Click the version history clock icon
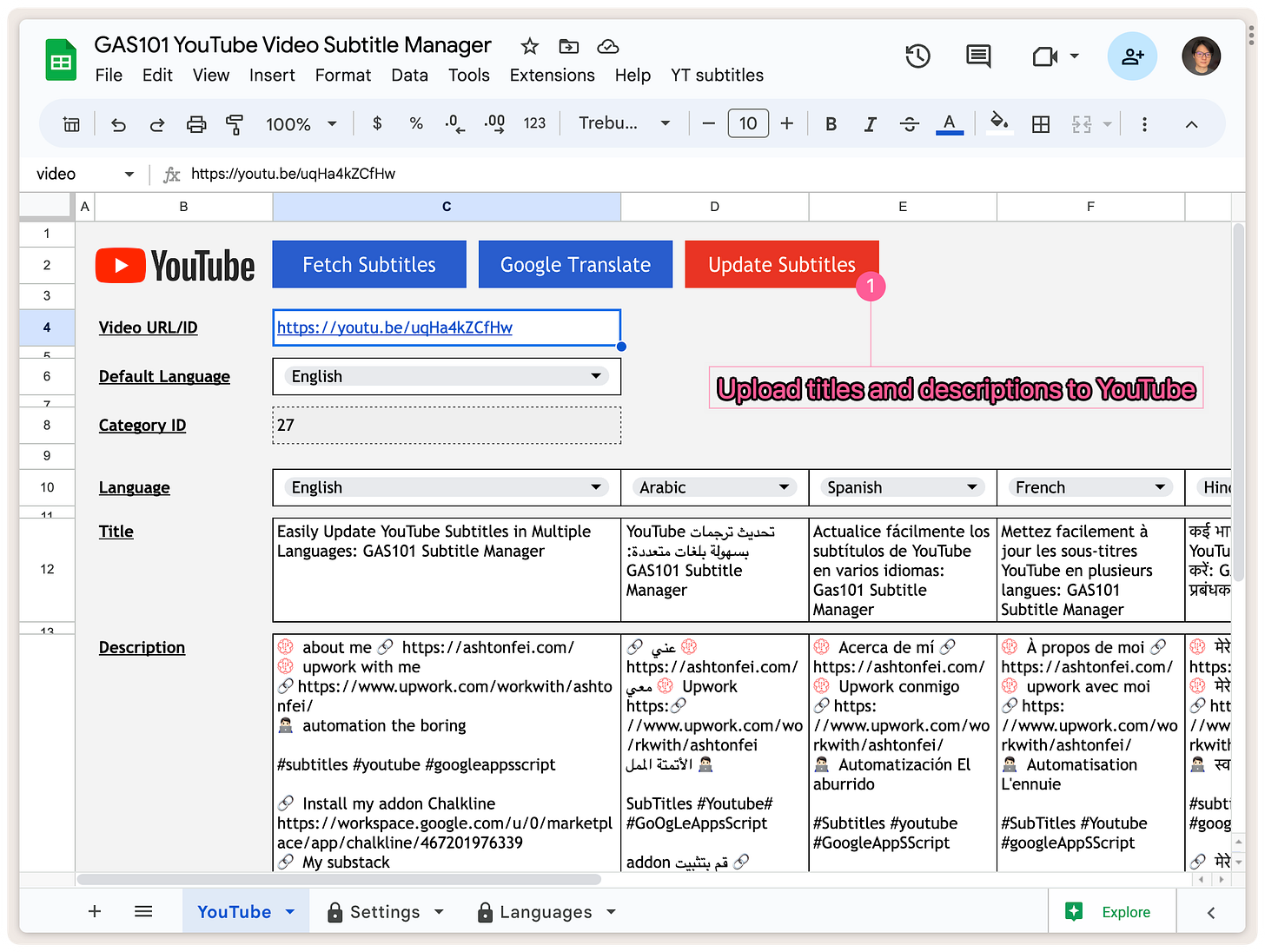The image size is (1265, 952). (917, 56)
